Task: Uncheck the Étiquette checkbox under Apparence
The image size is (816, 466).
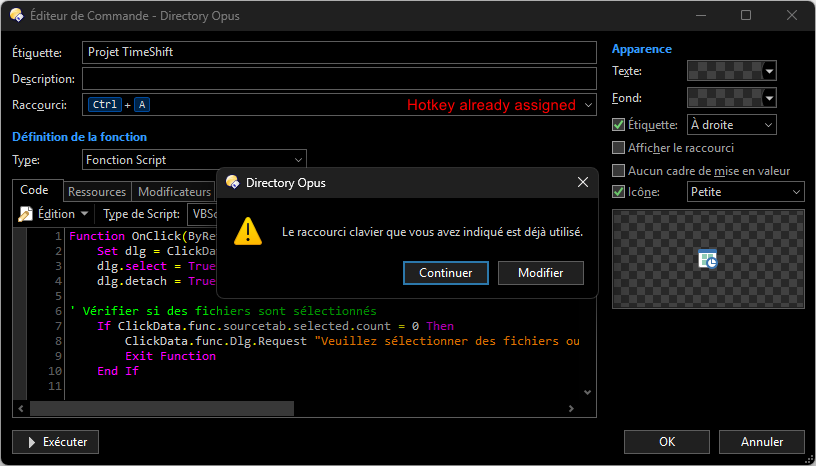Action: (x=618, y=125)
